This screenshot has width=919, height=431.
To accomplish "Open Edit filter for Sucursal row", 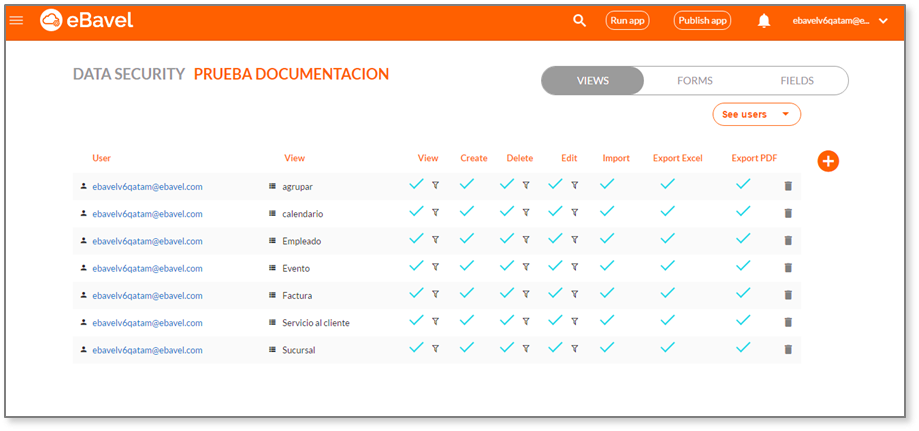I will (x=574, y=348).
